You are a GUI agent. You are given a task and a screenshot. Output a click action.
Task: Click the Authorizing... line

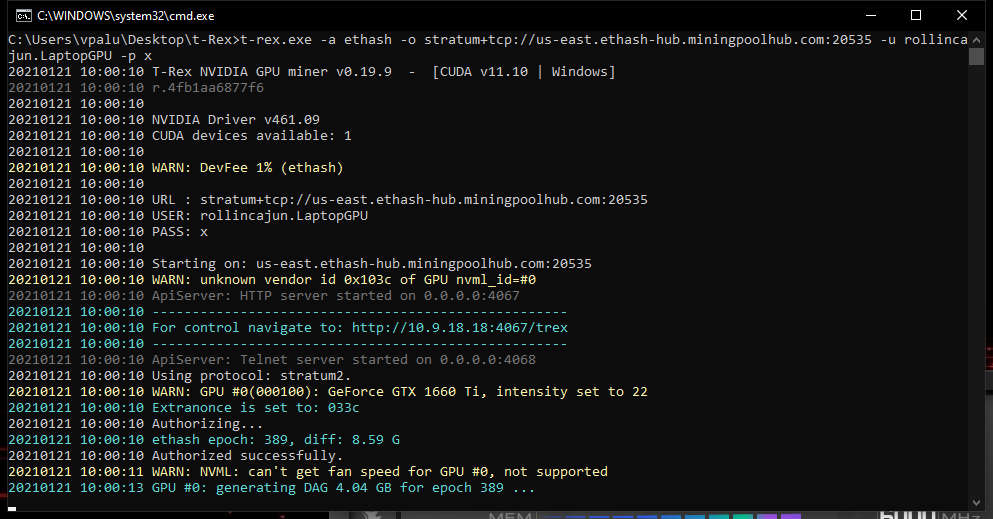[136, 423]
